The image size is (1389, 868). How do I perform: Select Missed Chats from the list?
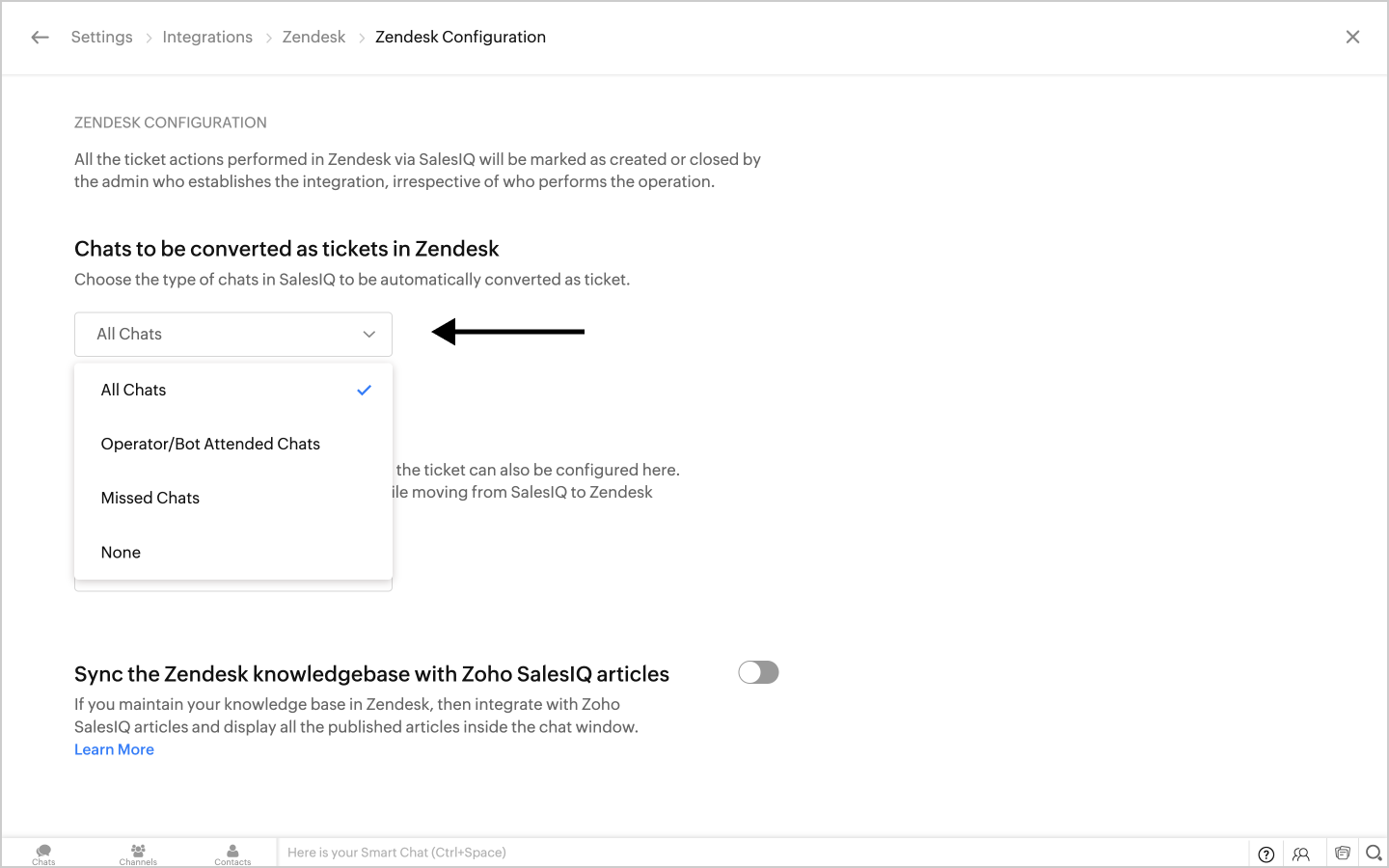click(150, 498)
